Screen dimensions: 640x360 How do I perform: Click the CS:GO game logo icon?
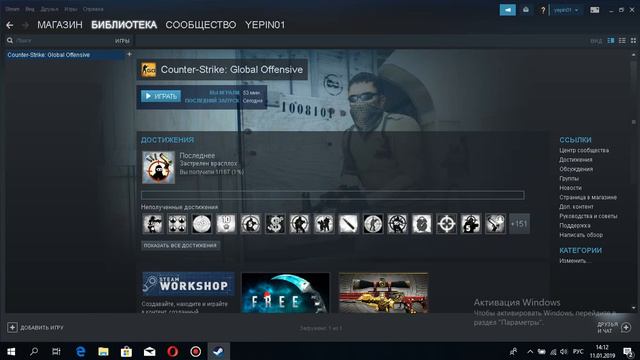point(149,70)
